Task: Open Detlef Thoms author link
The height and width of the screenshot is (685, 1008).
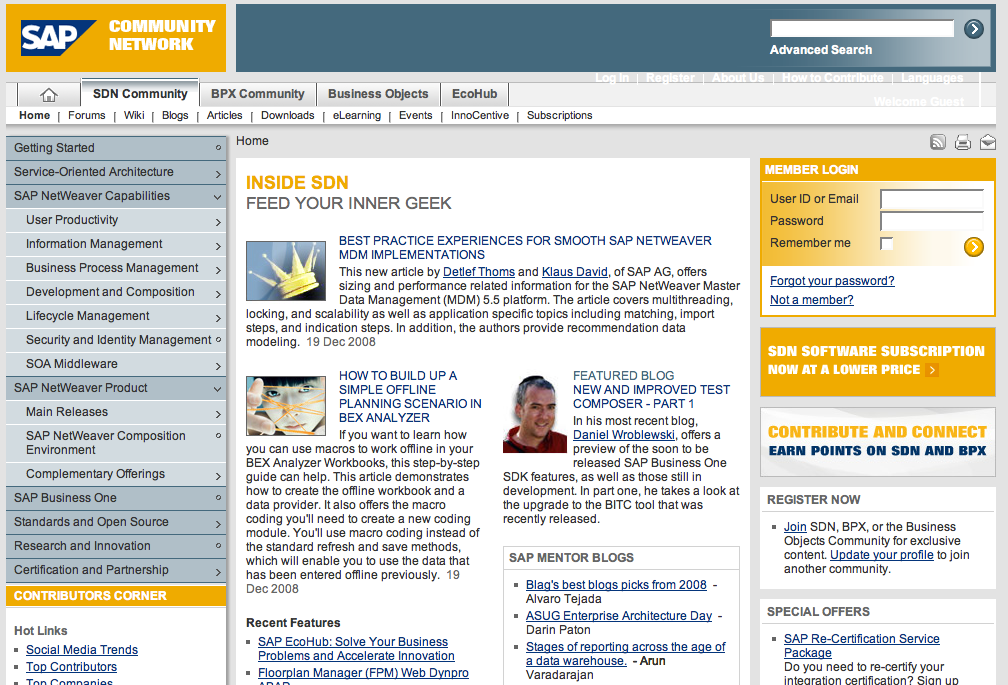Action: (x=479, y=272)
